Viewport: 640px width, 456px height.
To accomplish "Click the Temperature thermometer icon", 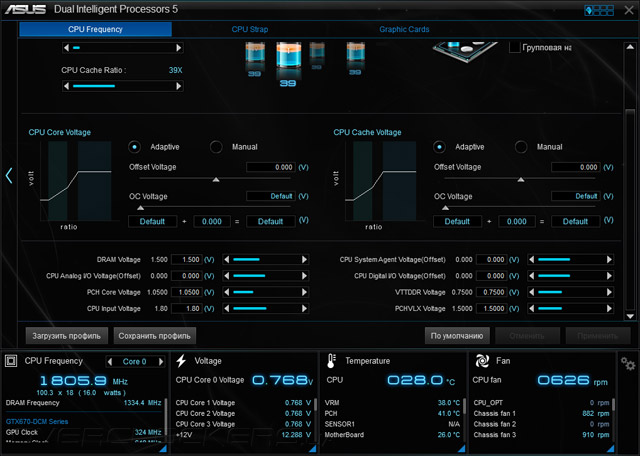I will pos(331,361).
